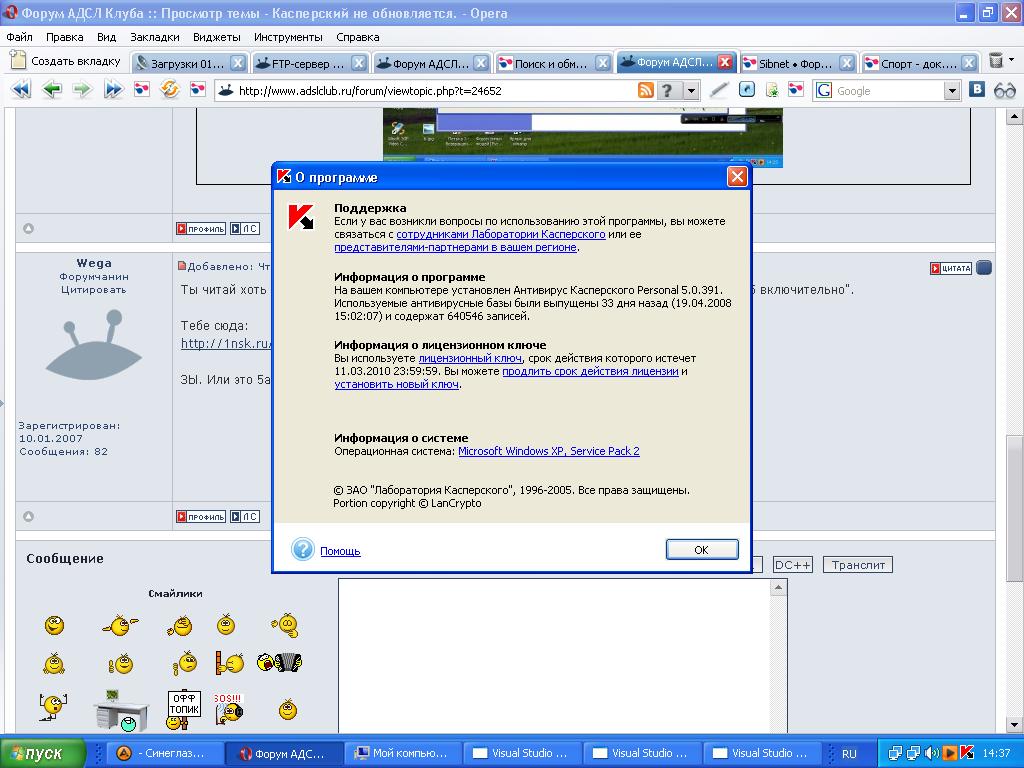The image size is (1024, 768).
Task: Close the 'Sibnet • Фор...' tab
Action: (x=846, y=63)
